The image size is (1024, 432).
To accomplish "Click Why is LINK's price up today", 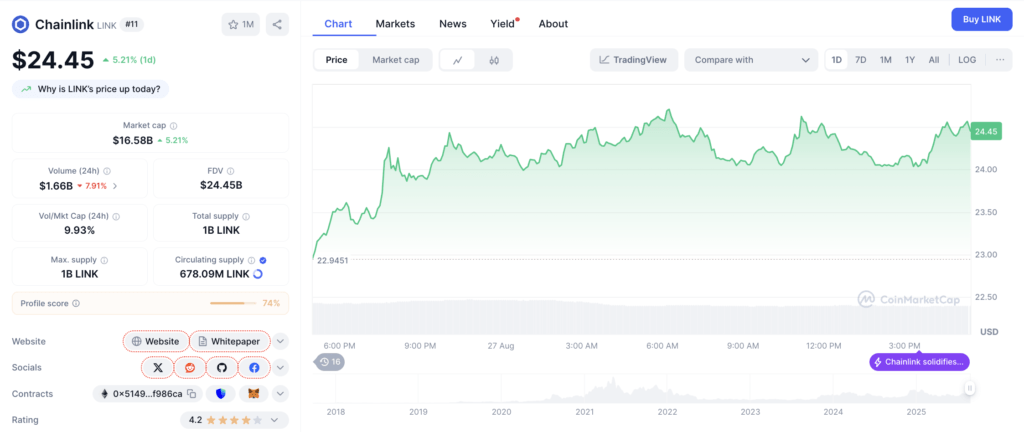I will pos(91,89).
